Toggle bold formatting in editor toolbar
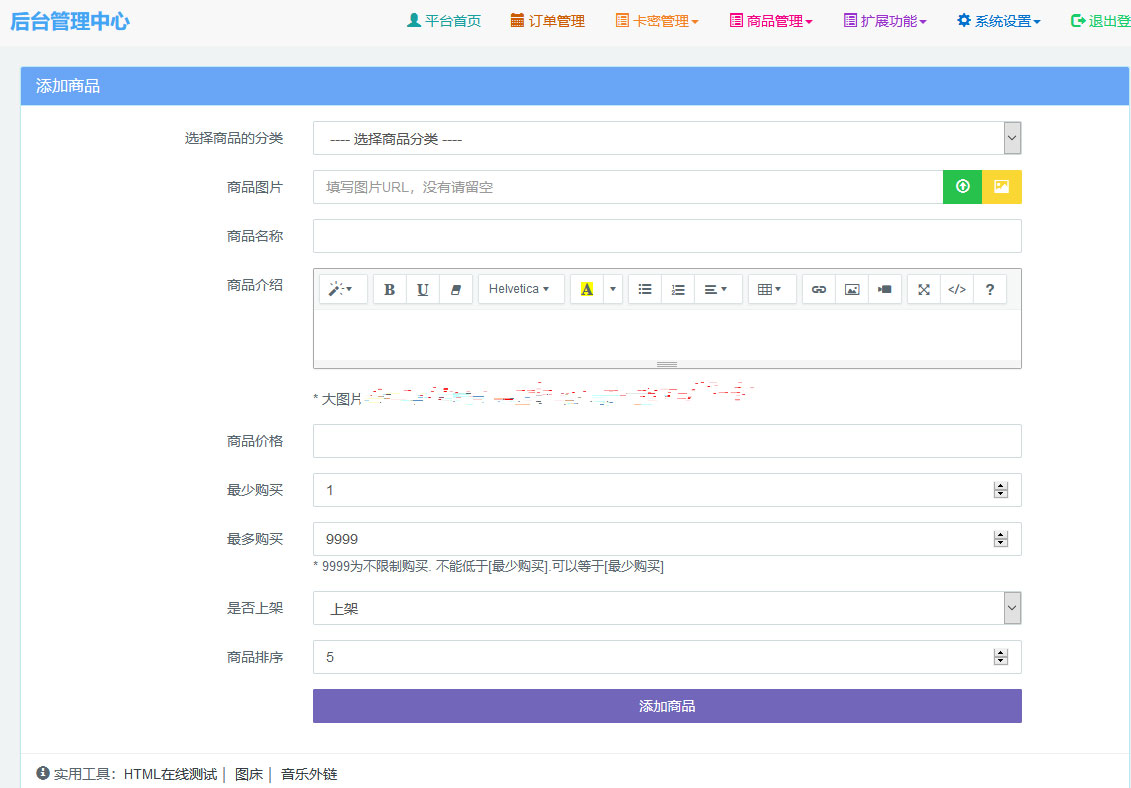Viewport: 1131px width, 788px height. [390, 289]
